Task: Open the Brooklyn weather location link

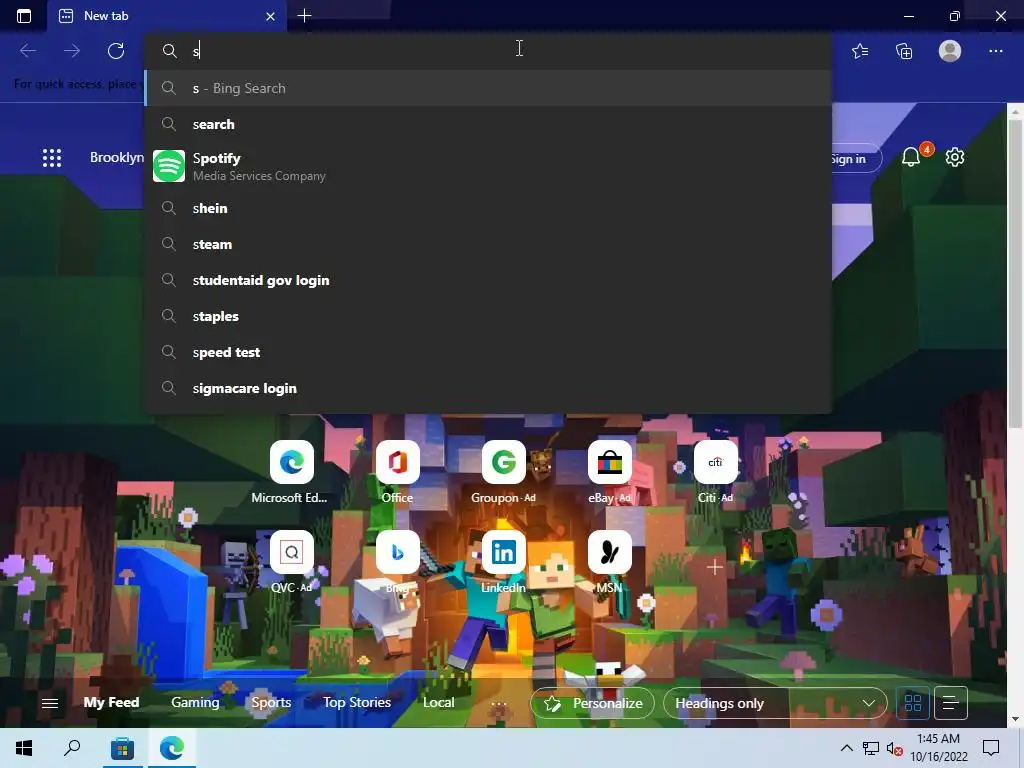Action: point(117,157)
